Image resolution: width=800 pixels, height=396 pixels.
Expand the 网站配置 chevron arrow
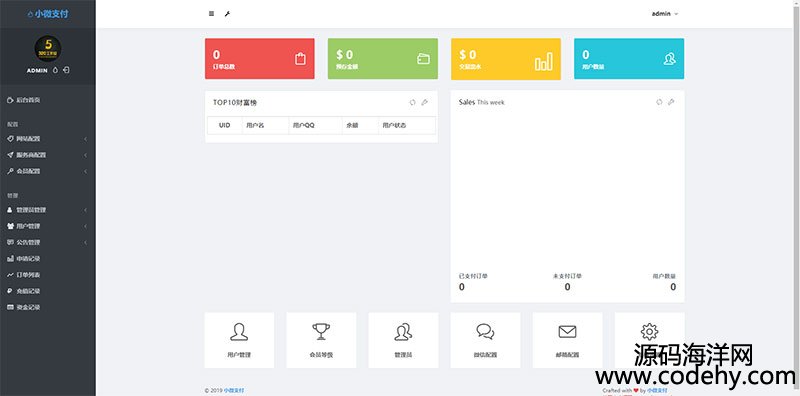coord(85,139)
